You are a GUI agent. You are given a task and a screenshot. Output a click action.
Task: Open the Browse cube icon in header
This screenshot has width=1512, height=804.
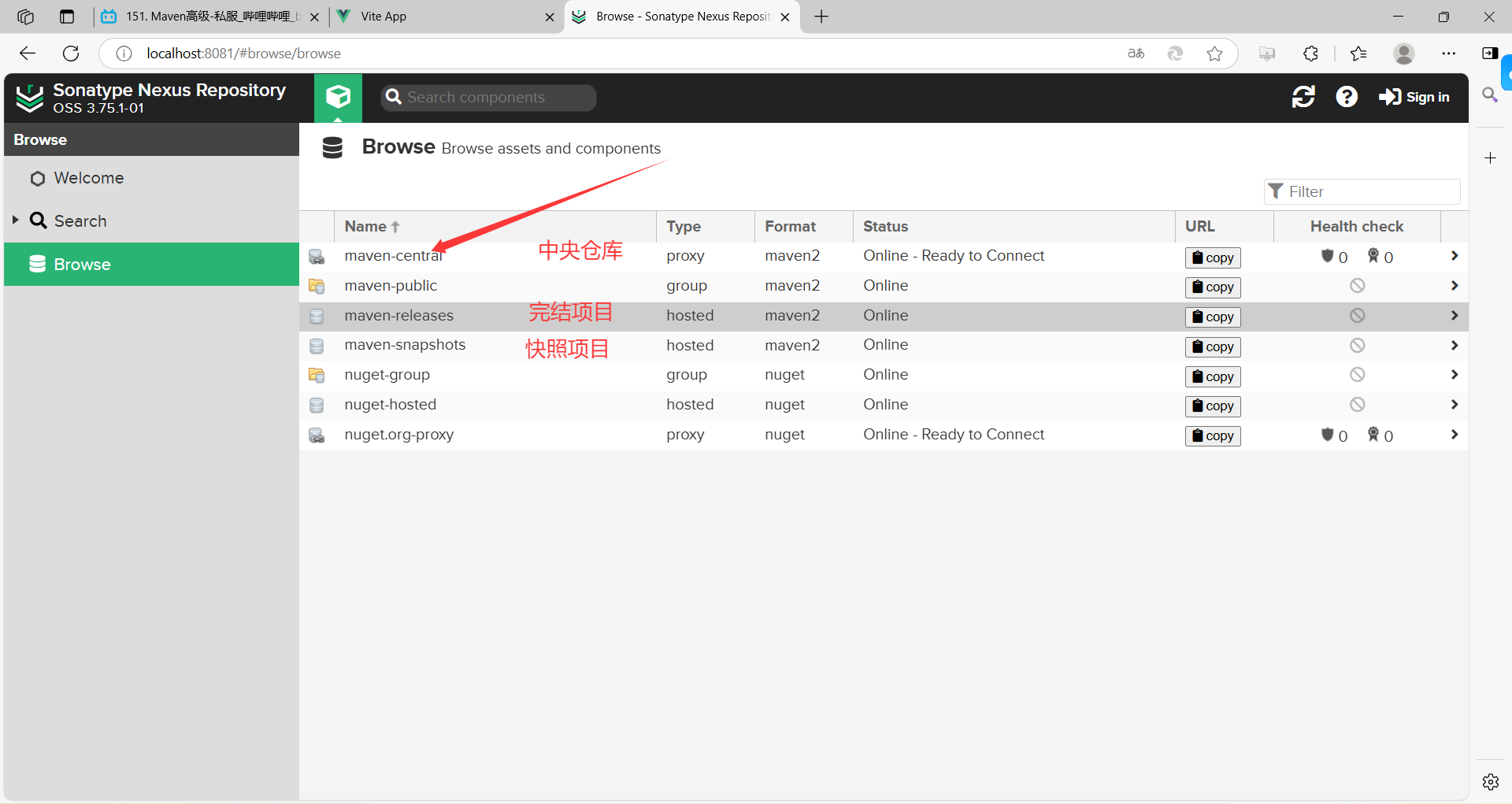coord(338,97)
